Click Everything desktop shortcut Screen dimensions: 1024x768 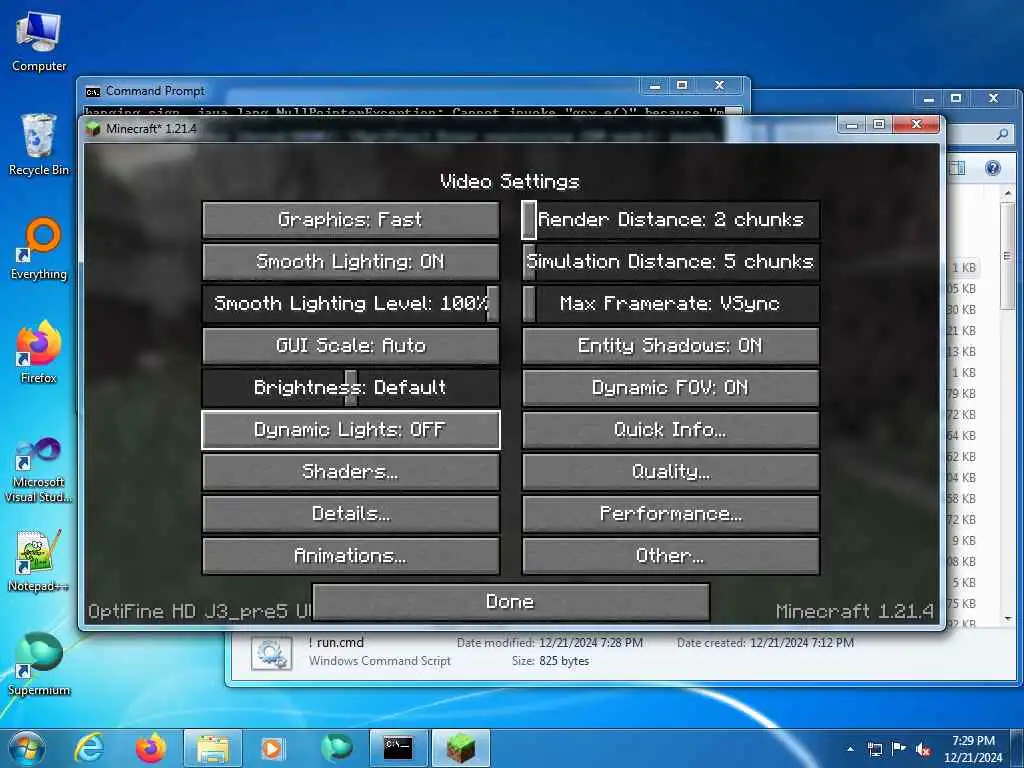39,249
